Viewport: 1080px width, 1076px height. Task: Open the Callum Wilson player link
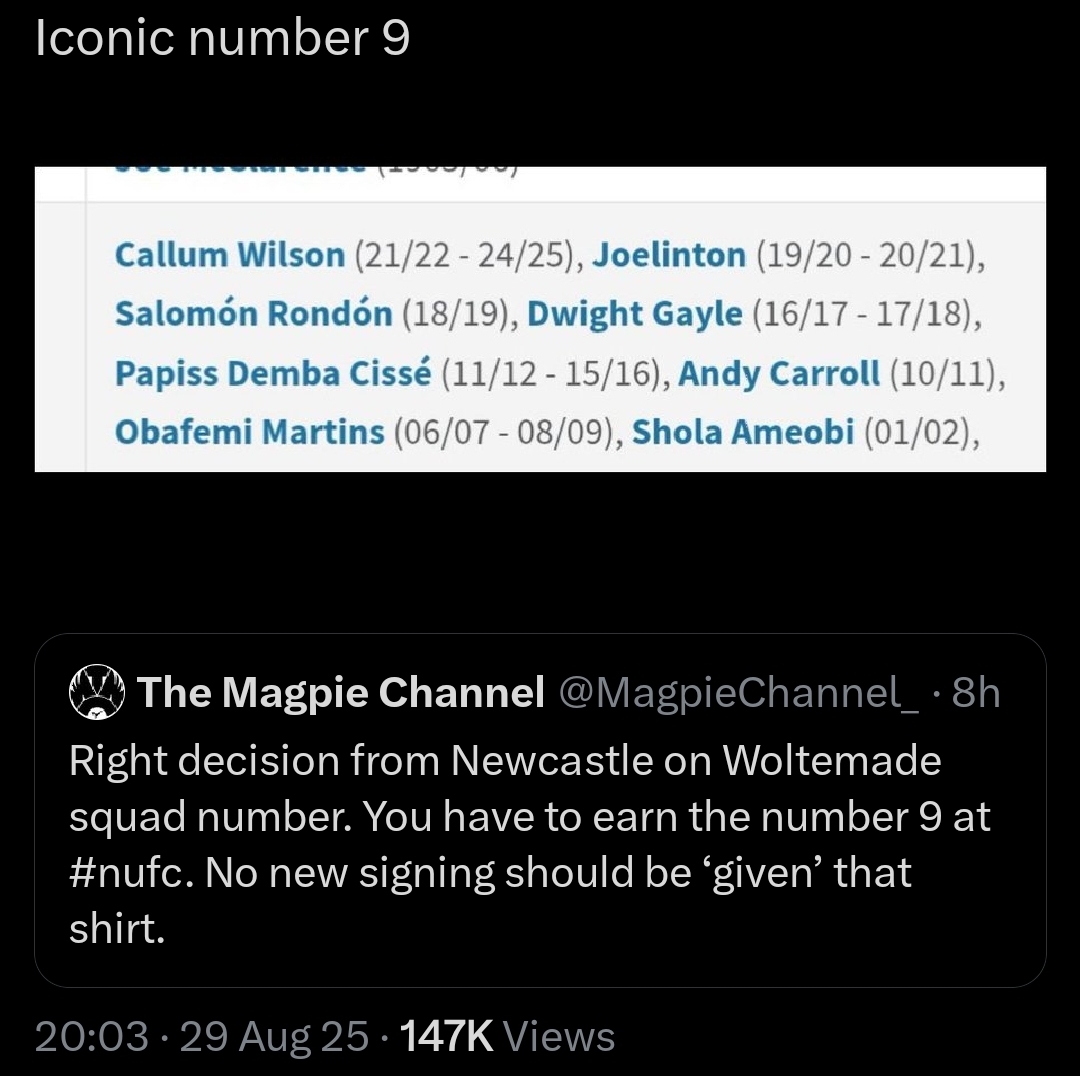tap(229, 255)
